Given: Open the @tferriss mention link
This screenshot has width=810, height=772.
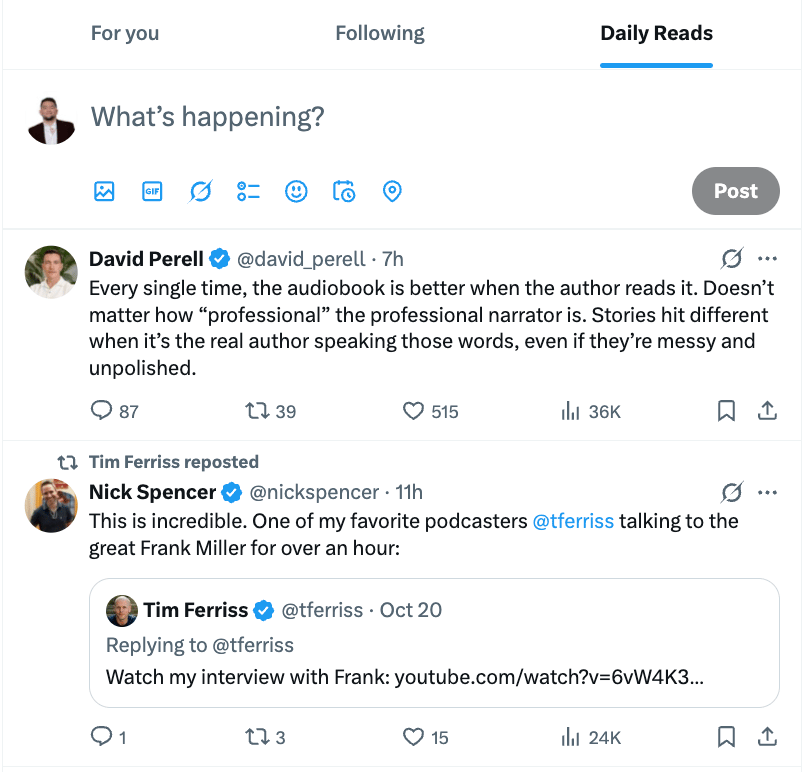Looking at the screenshot, I should tap(573, 521).
